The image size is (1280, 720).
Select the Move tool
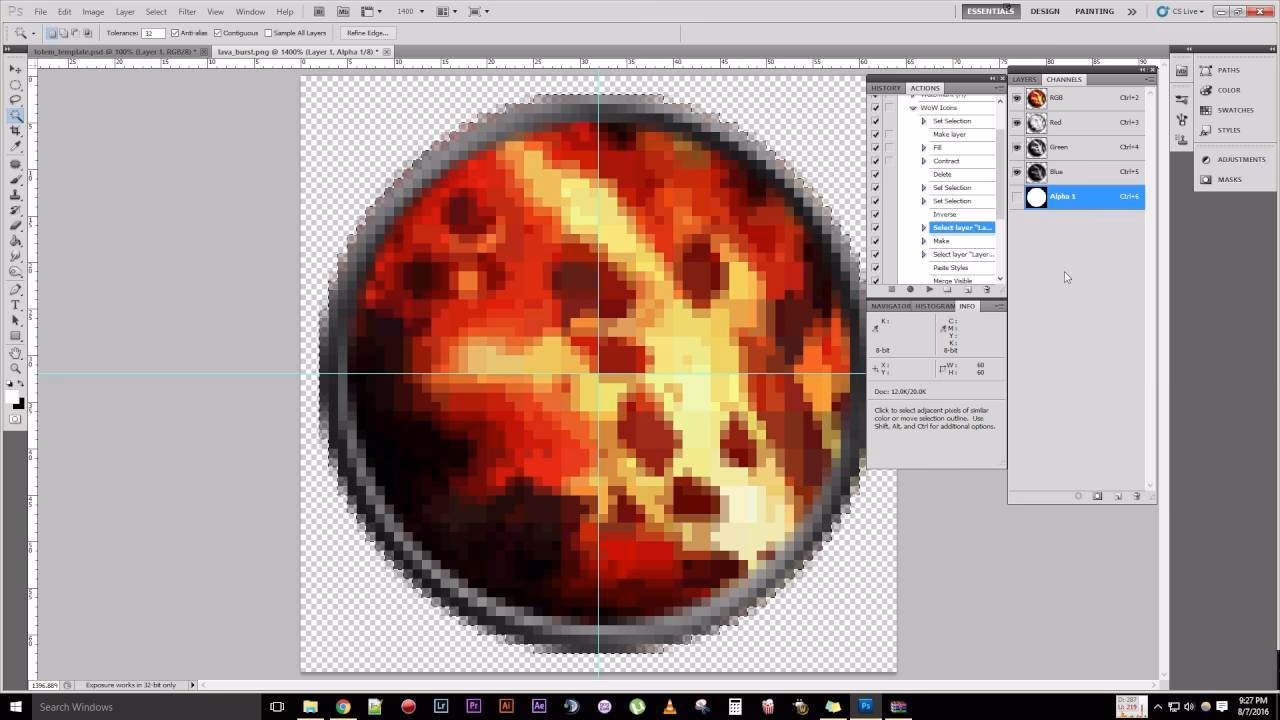click(14, 68)
